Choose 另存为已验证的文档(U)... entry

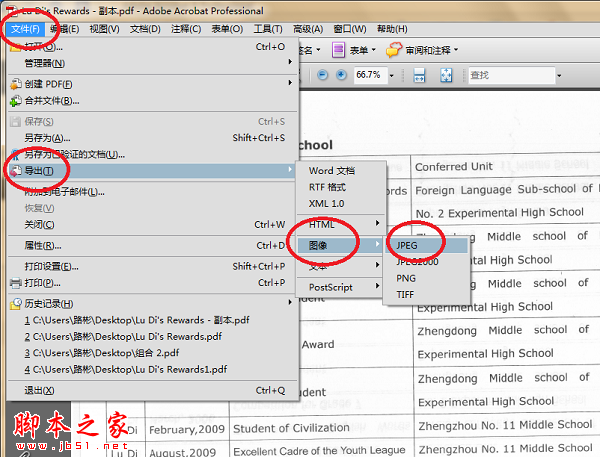[x=152, y=154]
